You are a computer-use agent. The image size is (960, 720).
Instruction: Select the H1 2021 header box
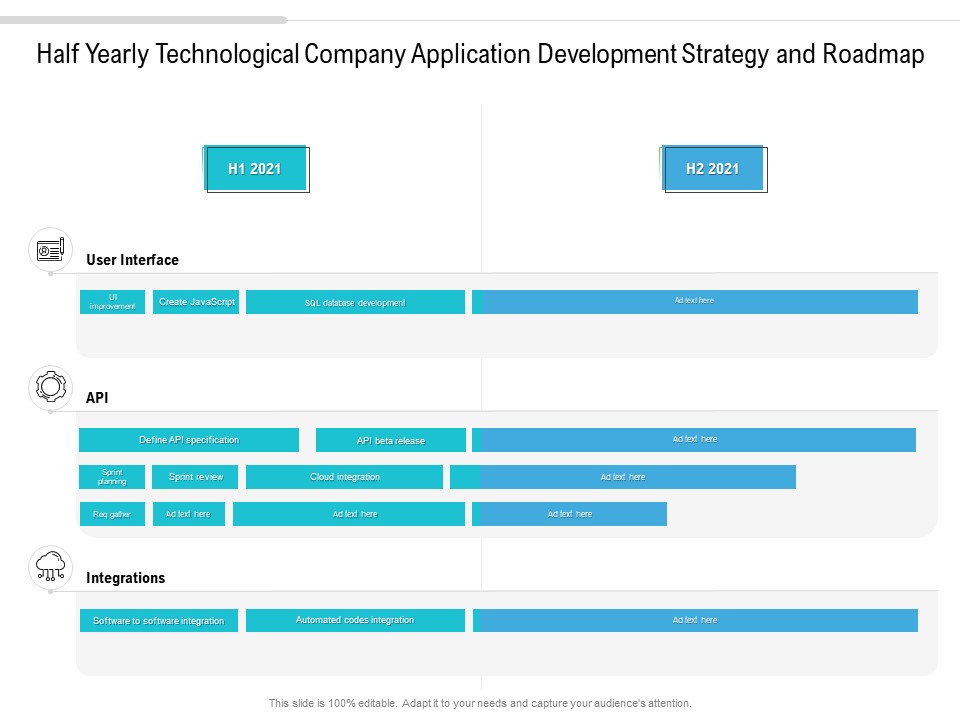point(256,169)
